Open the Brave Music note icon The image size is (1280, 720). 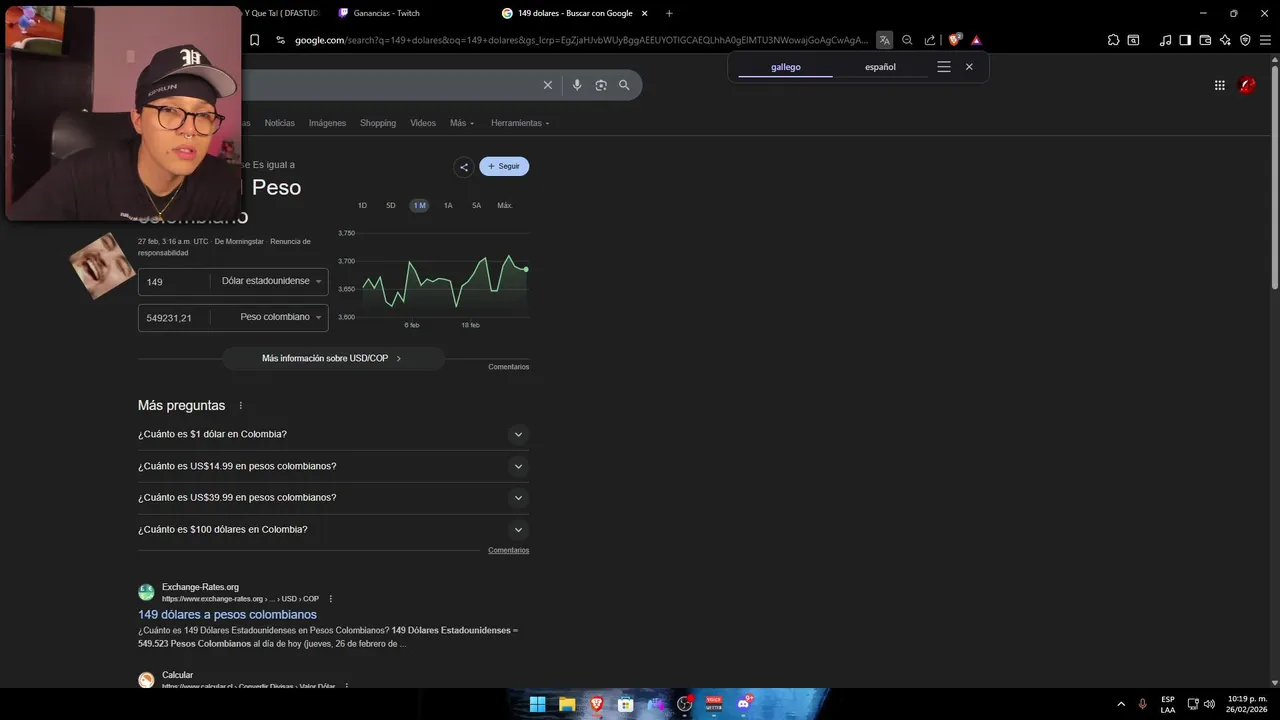click(x=1165, y=40)
